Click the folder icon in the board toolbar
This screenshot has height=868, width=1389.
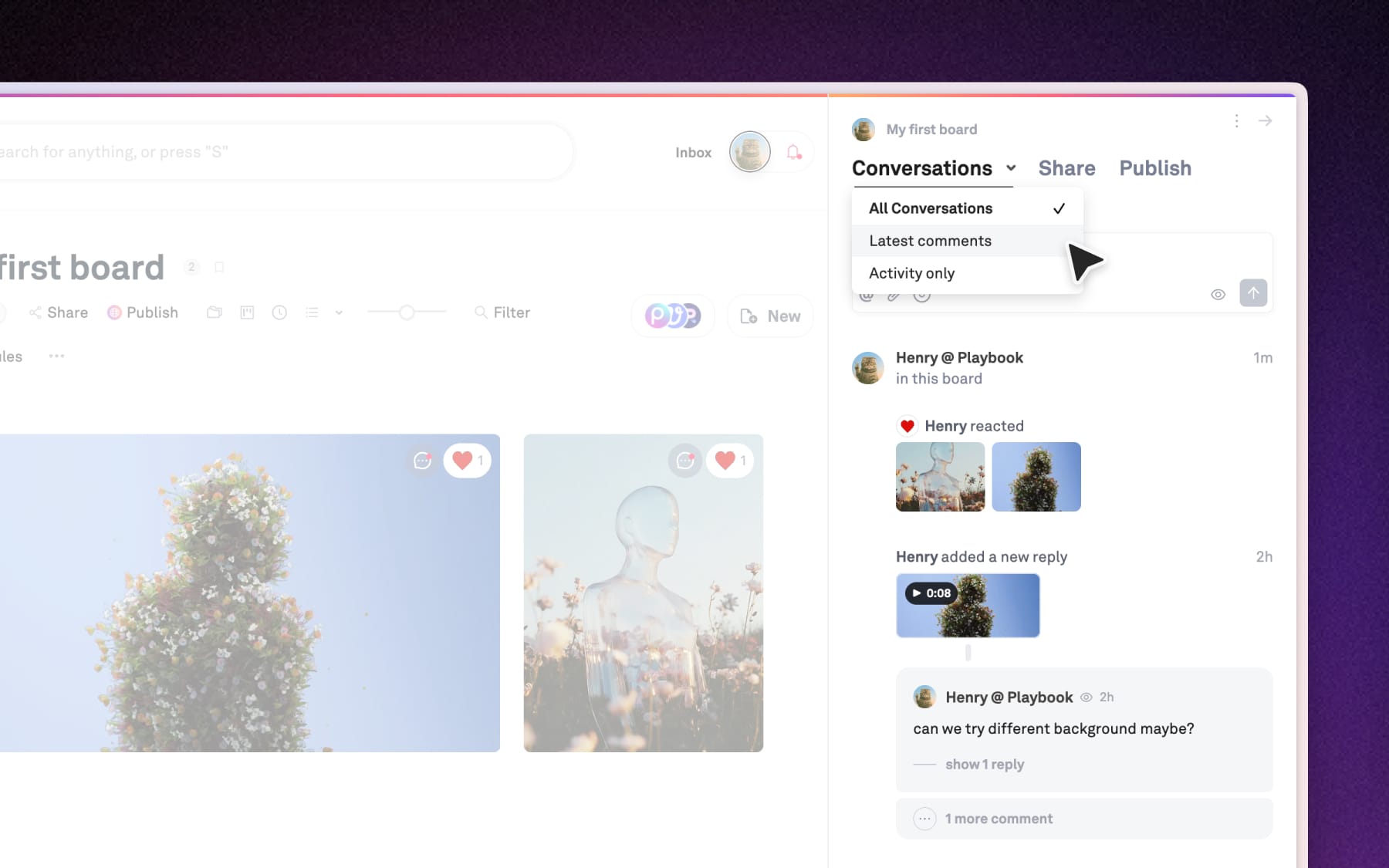215,312
